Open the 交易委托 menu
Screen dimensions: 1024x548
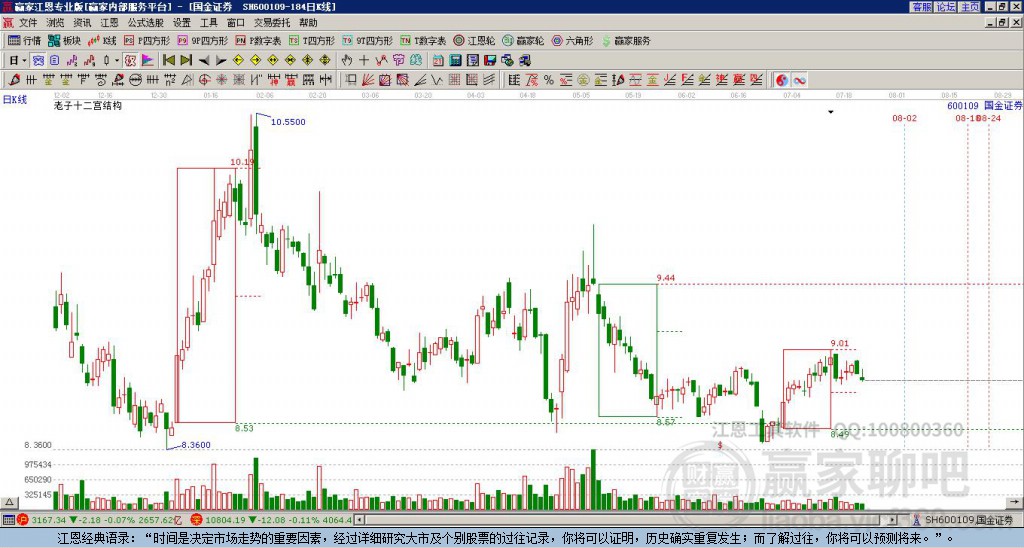pyautogui.click(x=272, y=23)
